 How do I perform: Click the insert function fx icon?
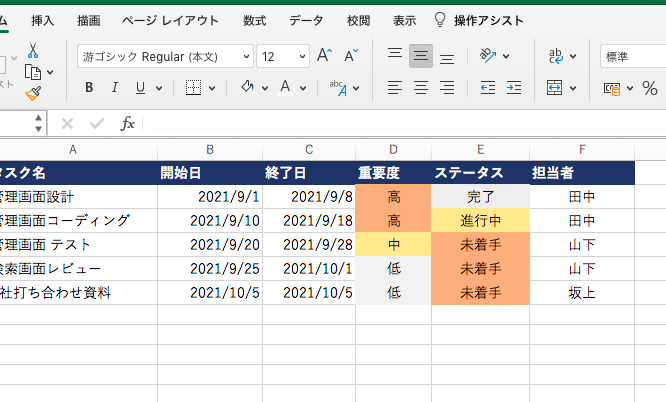tap(127, 123)
